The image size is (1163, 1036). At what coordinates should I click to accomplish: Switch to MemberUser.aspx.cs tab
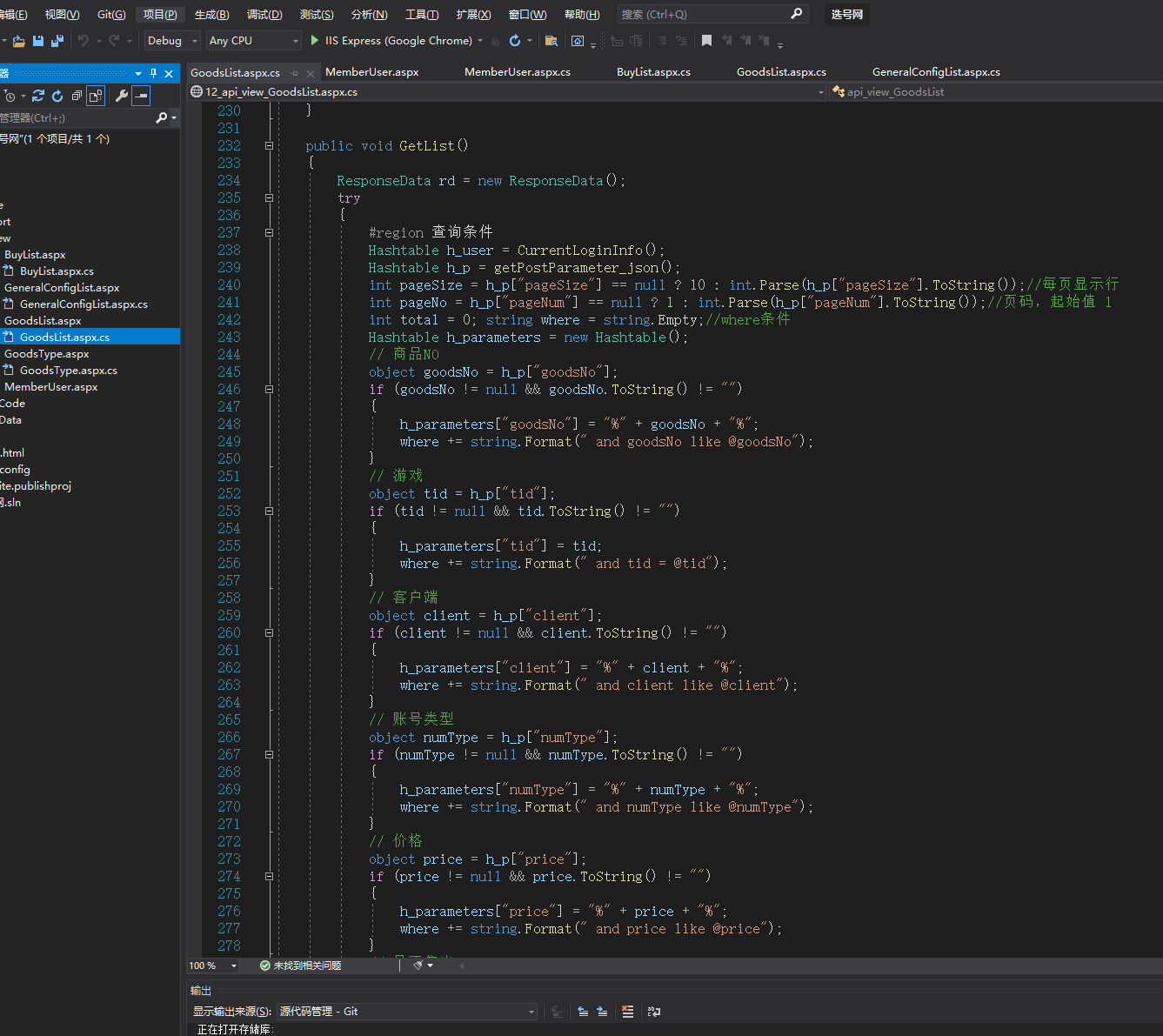click(x=518, y=72)
